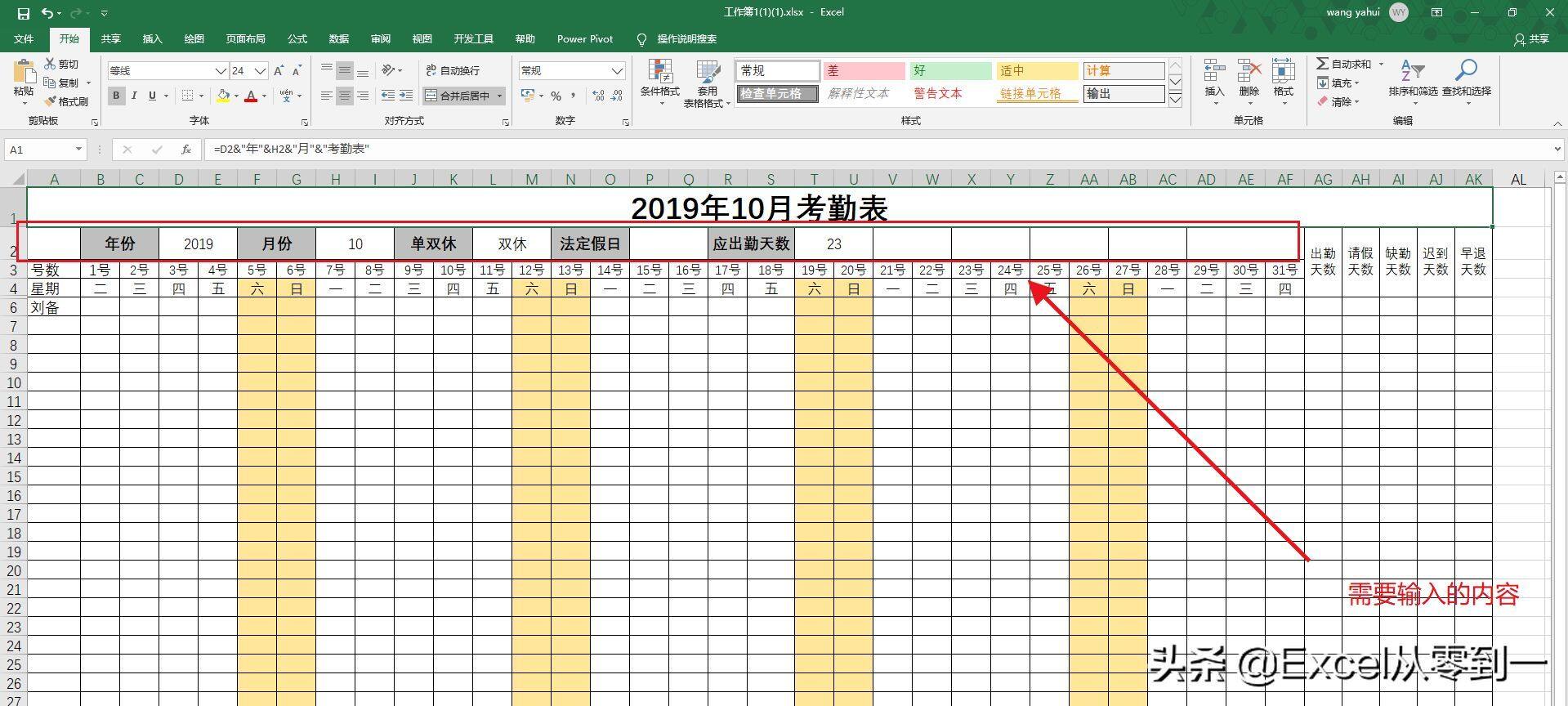
Task: Apply the red font color button
Action: pos(252,96)
